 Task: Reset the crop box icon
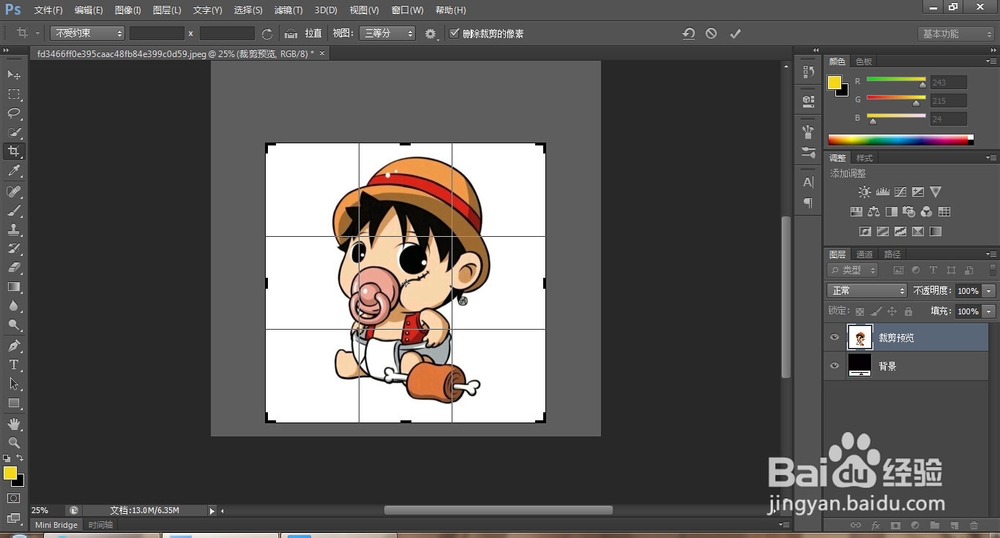689,34
